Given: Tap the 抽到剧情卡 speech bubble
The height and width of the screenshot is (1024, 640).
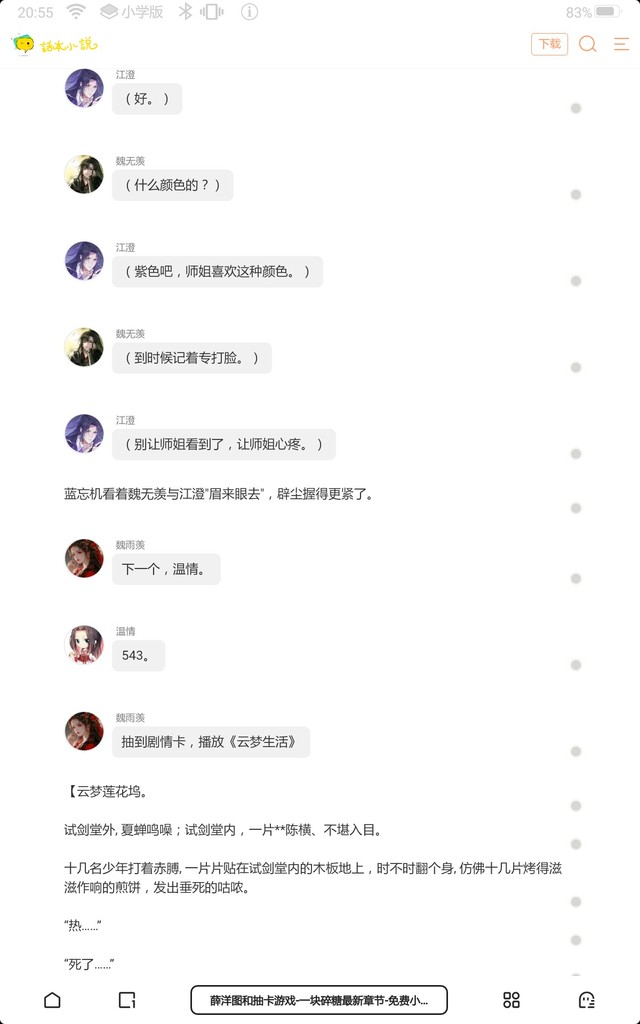Looking at the screenshot, I should [x=211, y=742].
